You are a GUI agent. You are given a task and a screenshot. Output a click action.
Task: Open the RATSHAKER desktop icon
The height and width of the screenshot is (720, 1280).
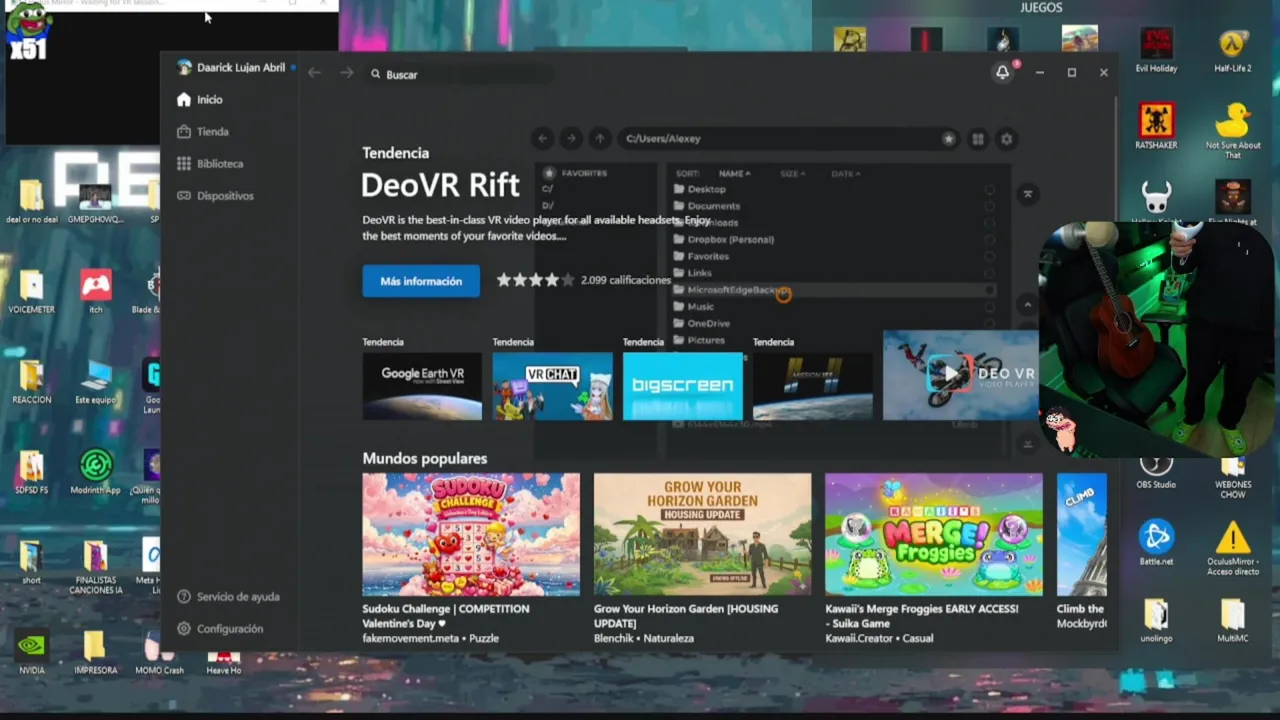[x=1156, y=127]
